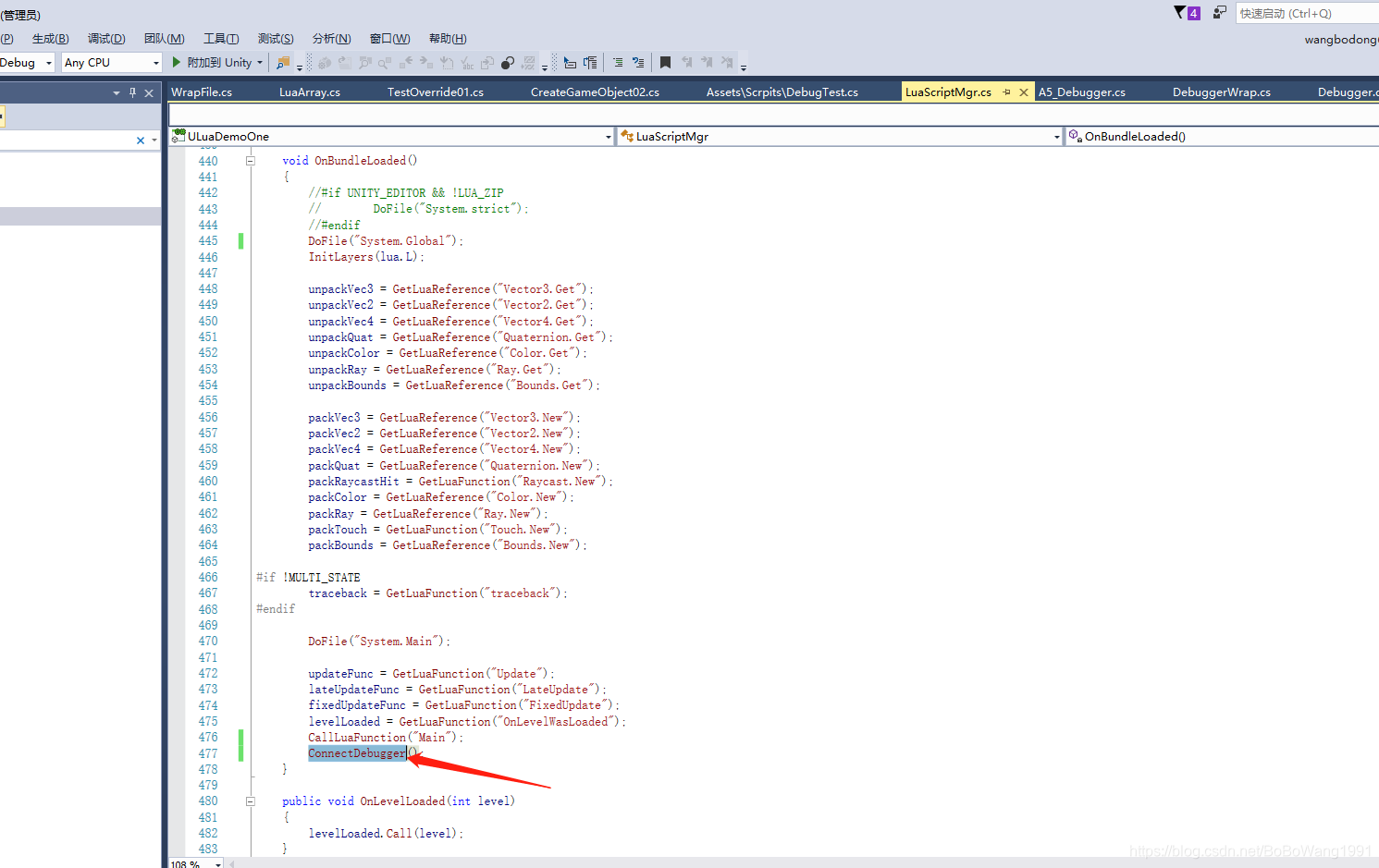Click the traceback = GetLuaFunction line

tap(437, 593)
